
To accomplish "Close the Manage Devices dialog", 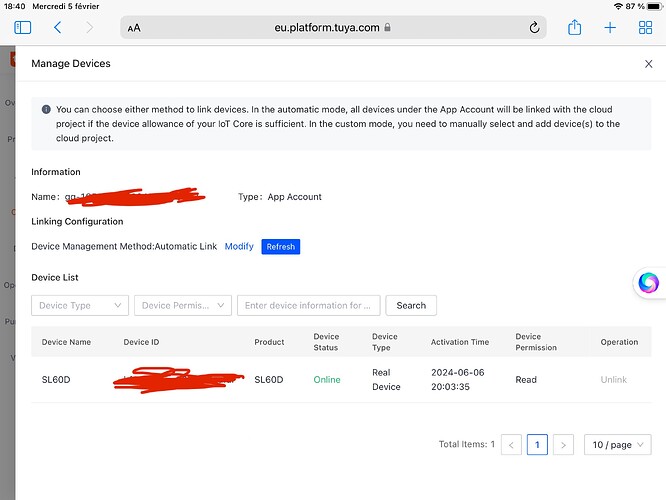I will [x=648, y=64].
